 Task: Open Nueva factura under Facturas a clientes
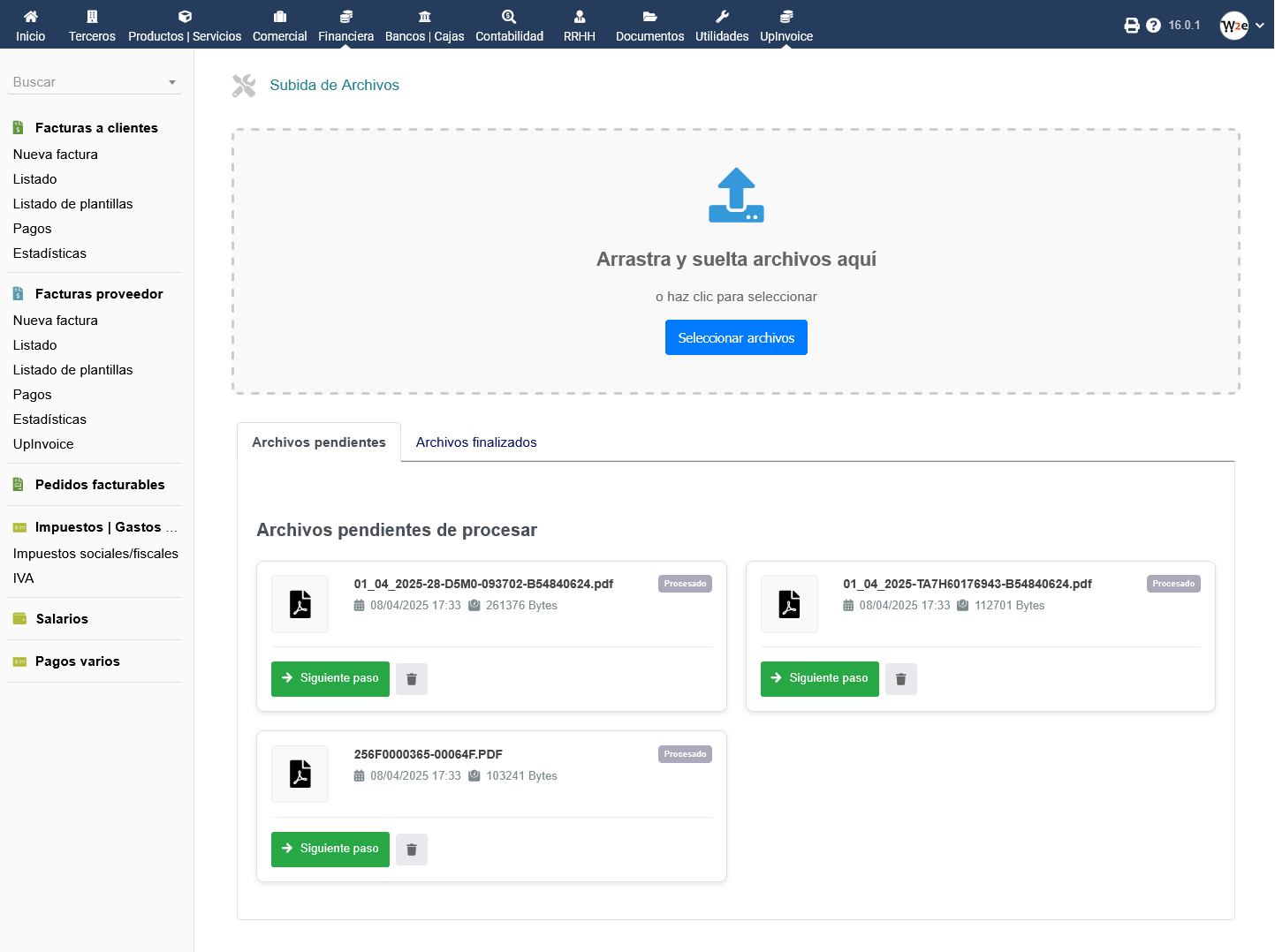(56, 155)
